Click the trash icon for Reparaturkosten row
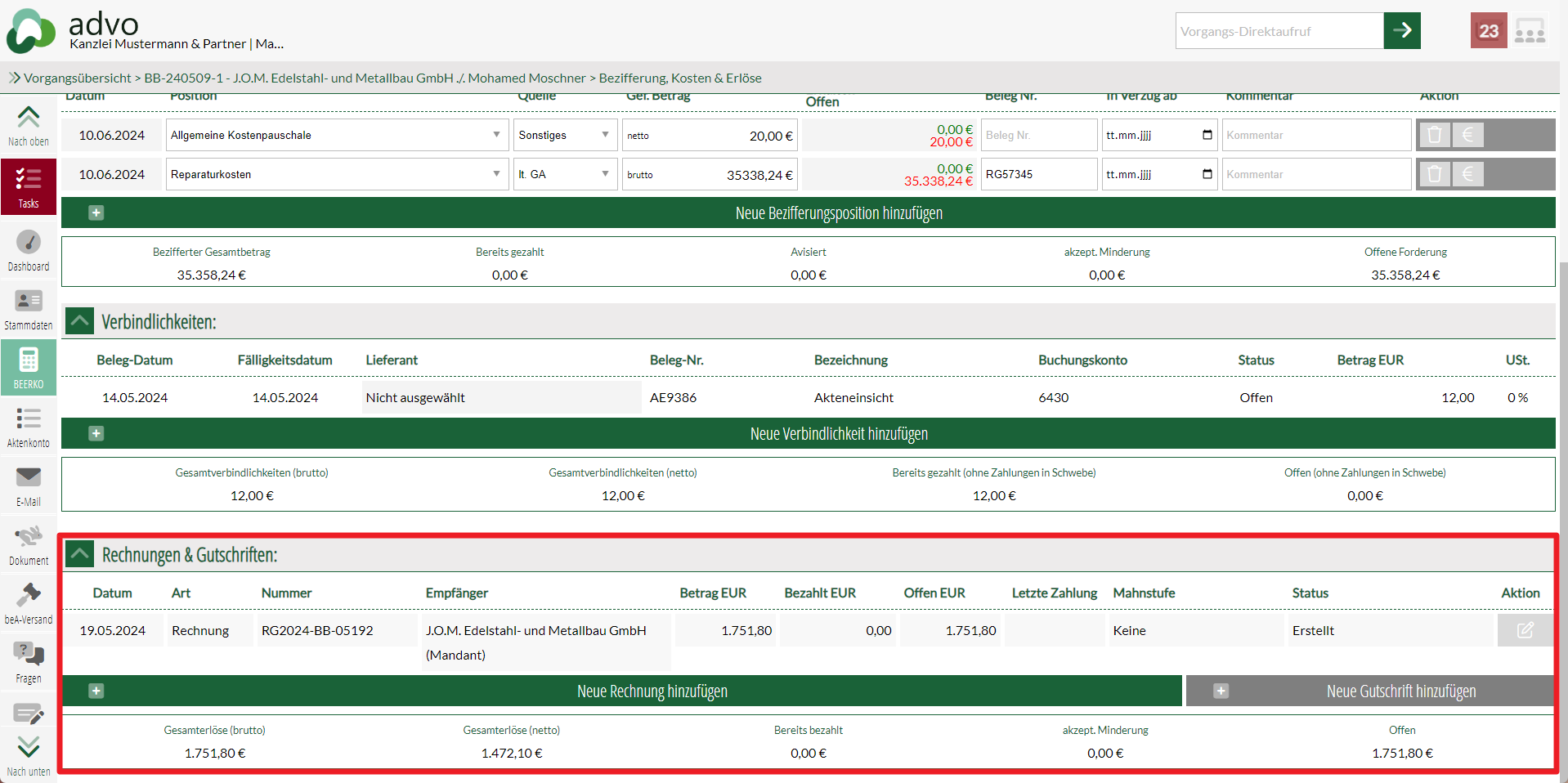Screen dimensions: 1568x783 1434,174
